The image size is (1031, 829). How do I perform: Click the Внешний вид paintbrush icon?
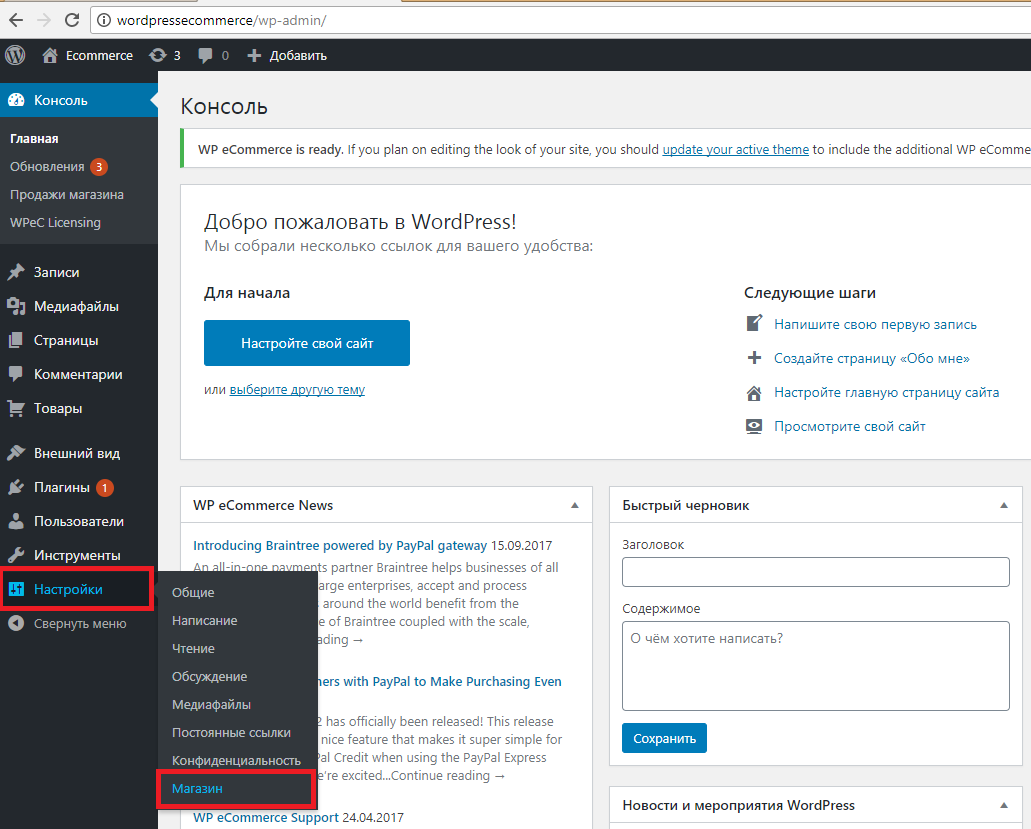pos(16,453)
